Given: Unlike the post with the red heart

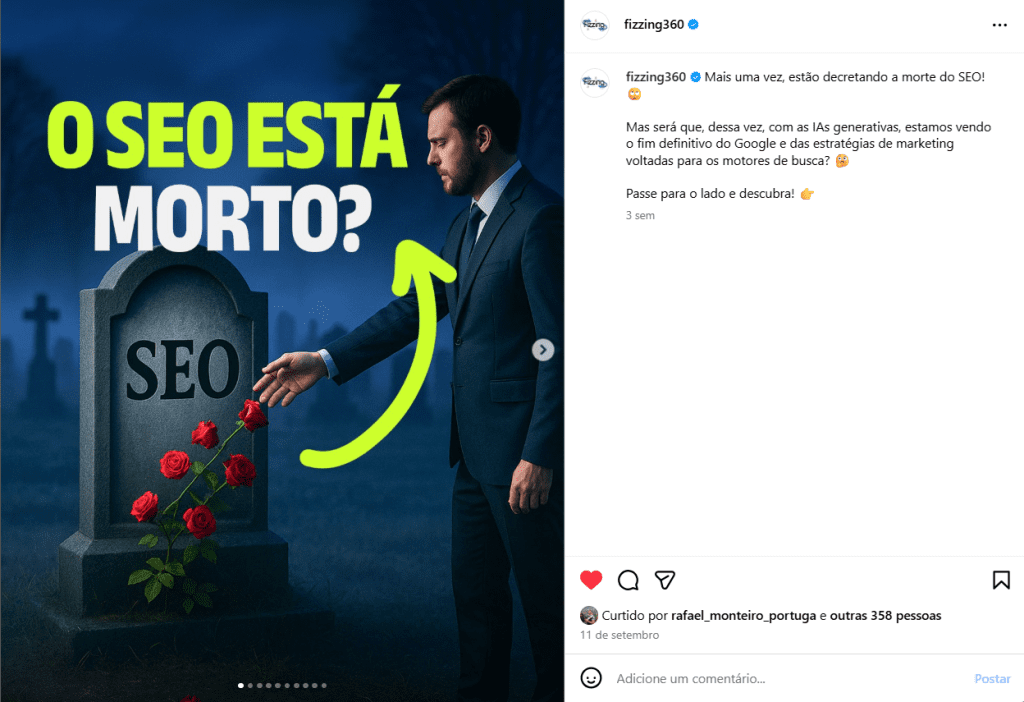Looking at the screenshot, I should click(591, 580).
